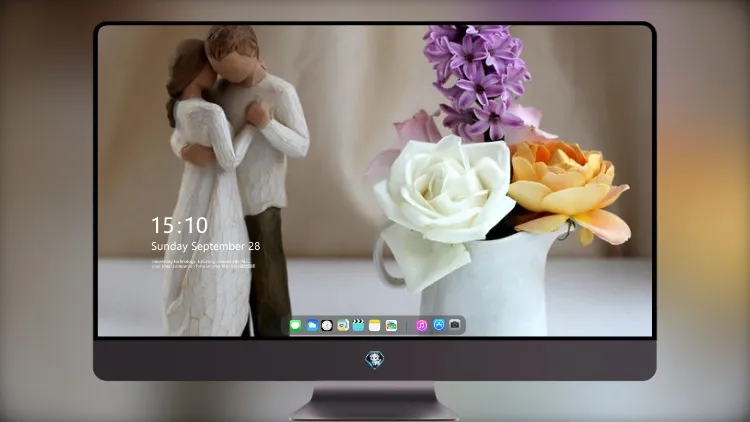Image resolution: width=750 pixels, height=422 pixels.
Task: Launch the pink iTunes music app
Action: click(421, 325)
